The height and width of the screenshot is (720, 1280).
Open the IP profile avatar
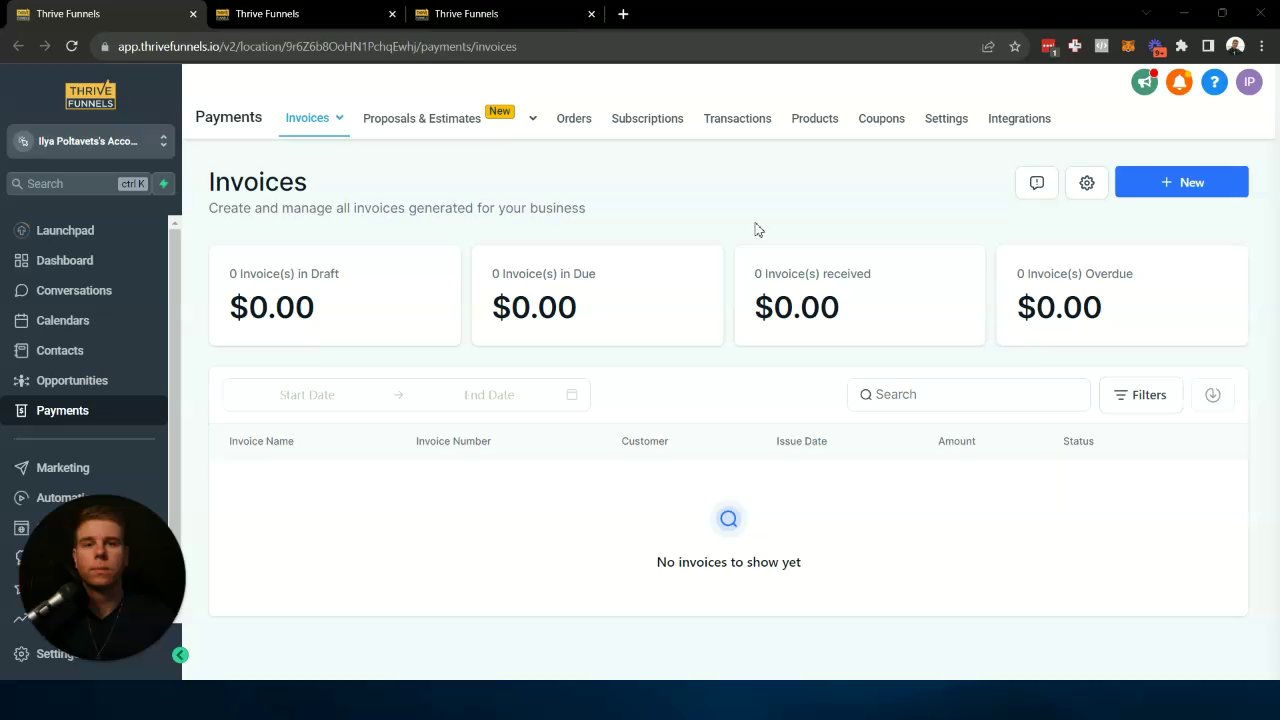tap(1249, 83)
